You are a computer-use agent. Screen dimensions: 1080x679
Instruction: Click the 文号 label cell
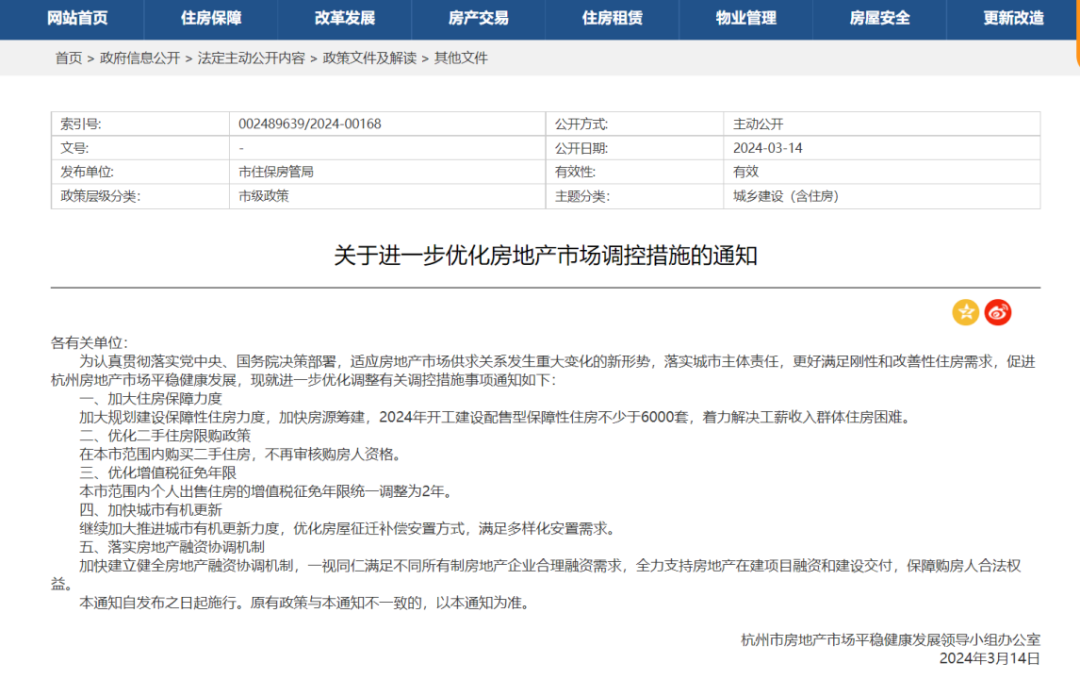coord(141,148)
